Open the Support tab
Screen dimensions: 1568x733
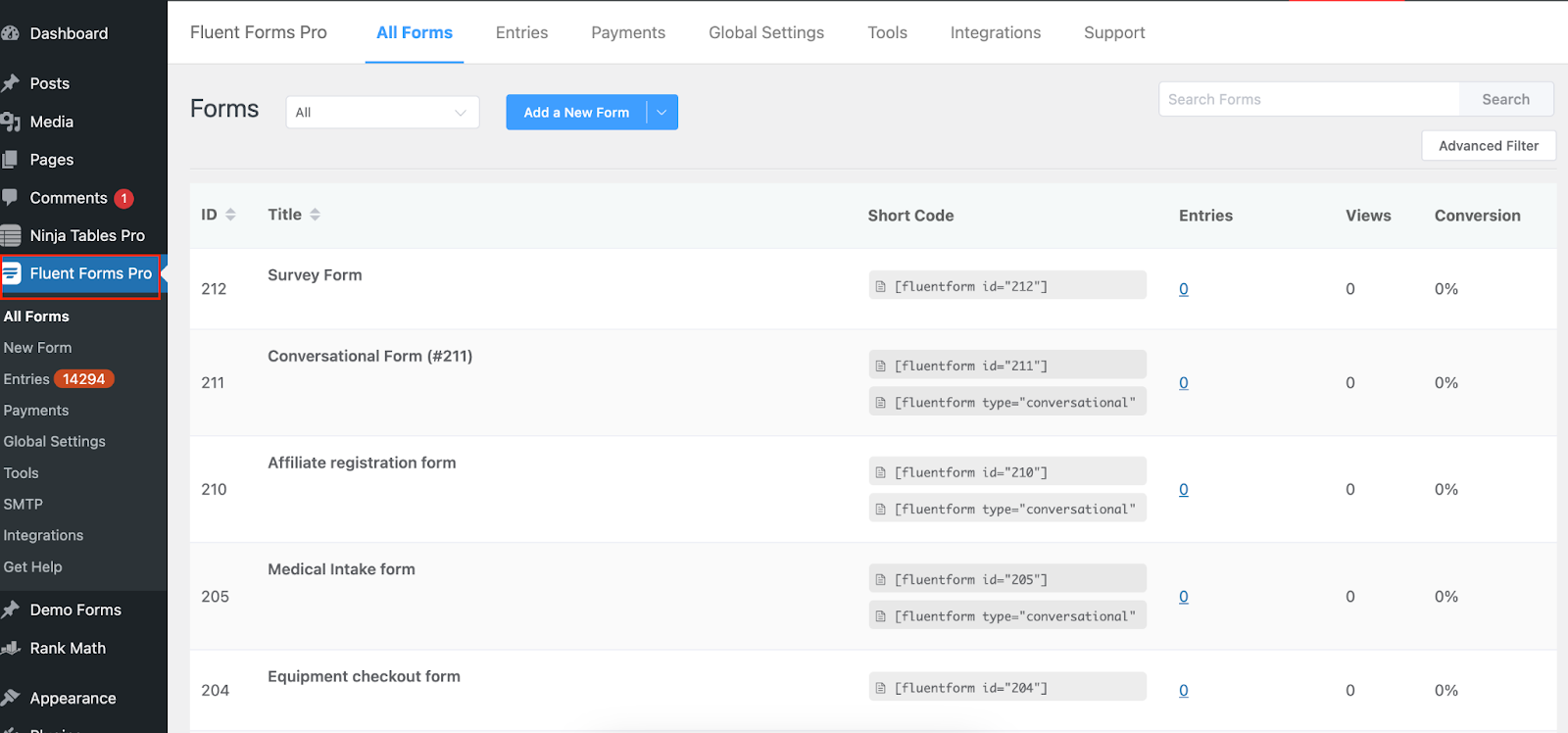1114,32
